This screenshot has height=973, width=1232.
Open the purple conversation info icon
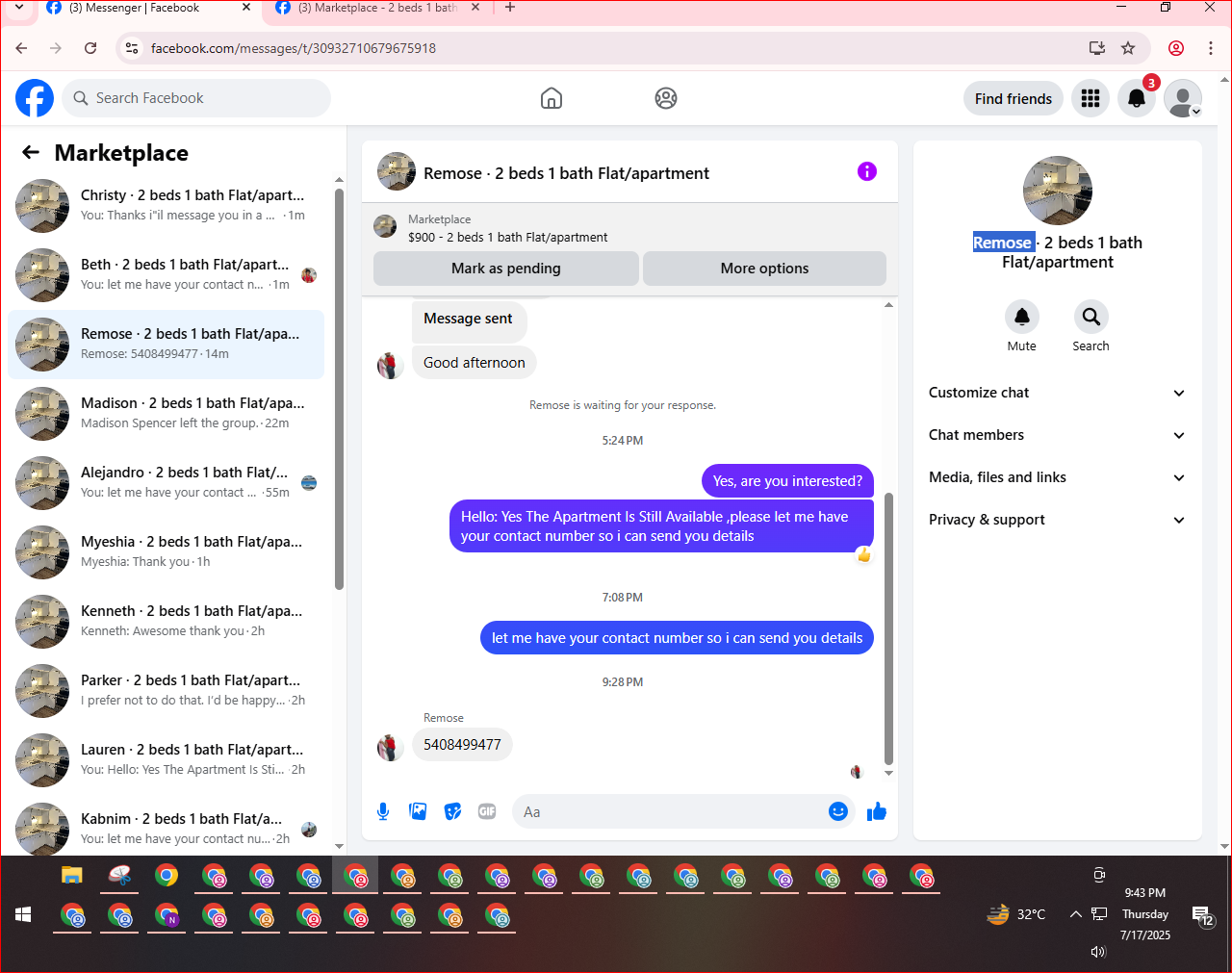coord(867,171)
